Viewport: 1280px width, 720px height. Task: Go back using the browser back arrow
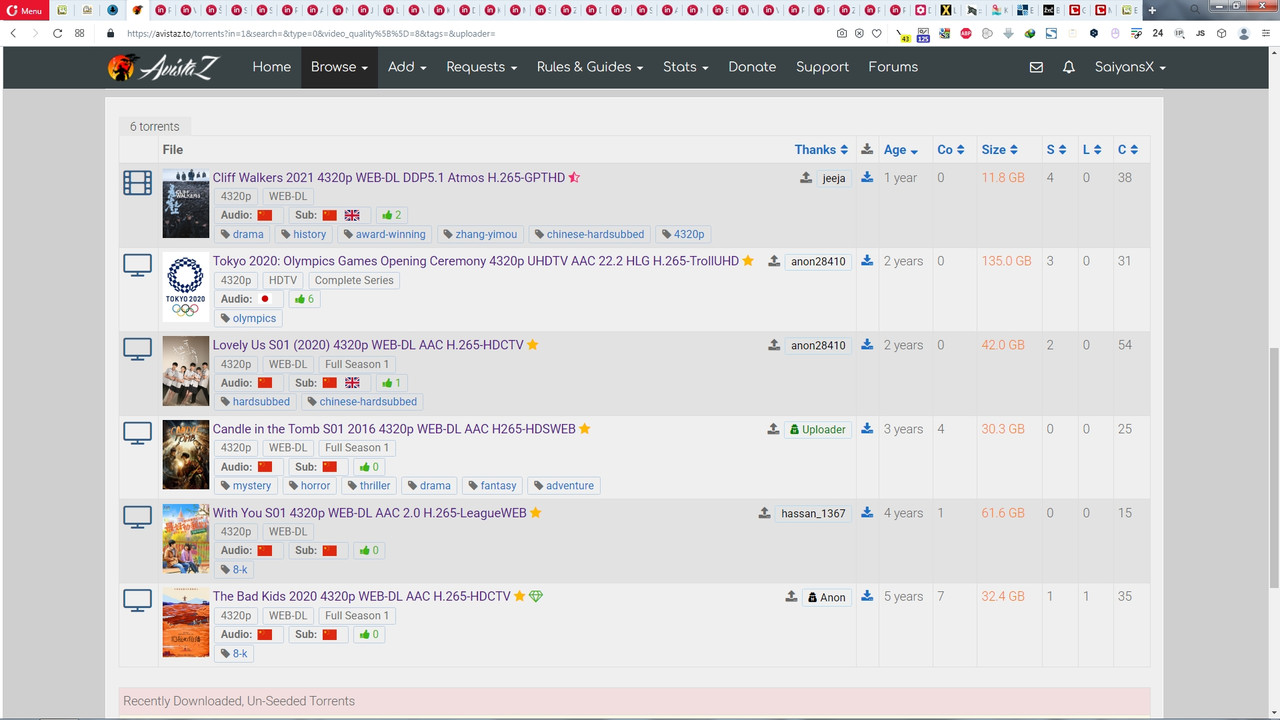click(13, 33)
